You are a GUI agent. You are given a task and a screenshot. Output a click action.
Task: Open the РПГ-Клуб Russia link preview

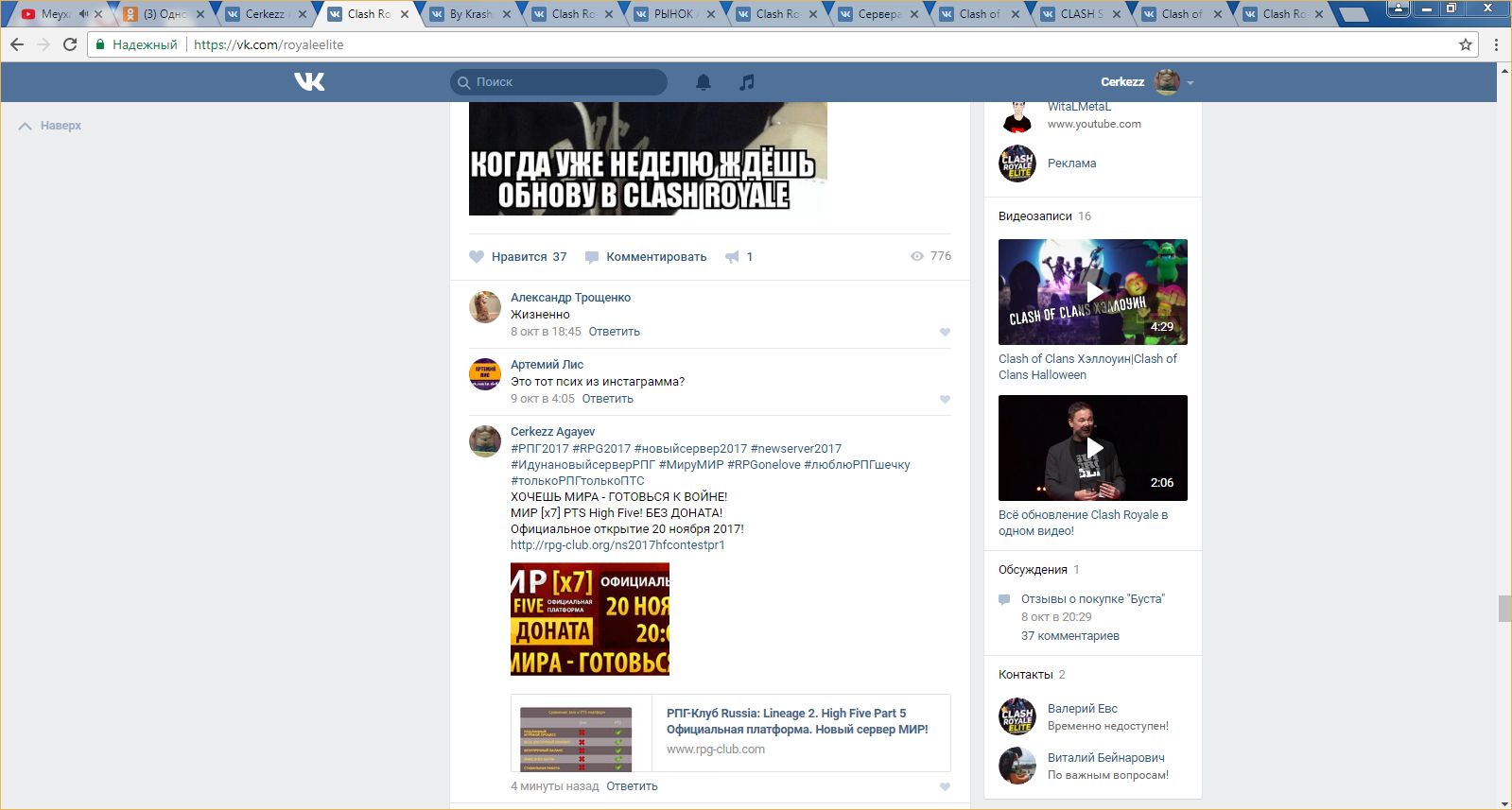pyautogui.click(x=731, y=733)
